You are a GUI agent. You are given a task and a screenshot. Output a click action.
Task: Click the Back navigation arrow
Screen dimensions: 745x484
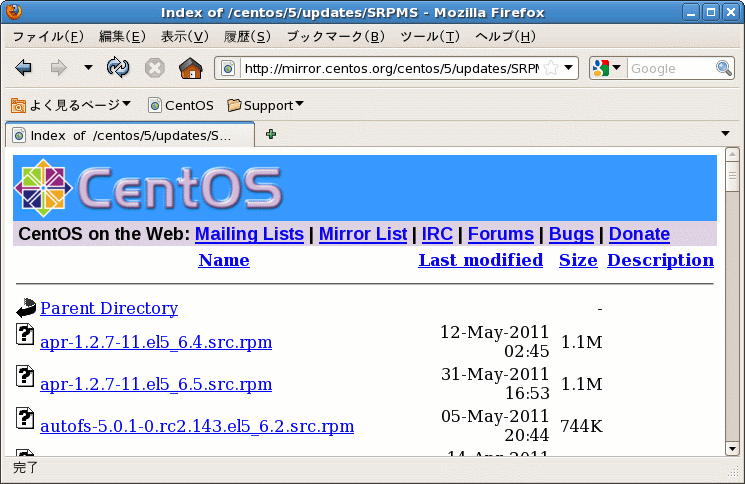24,68
